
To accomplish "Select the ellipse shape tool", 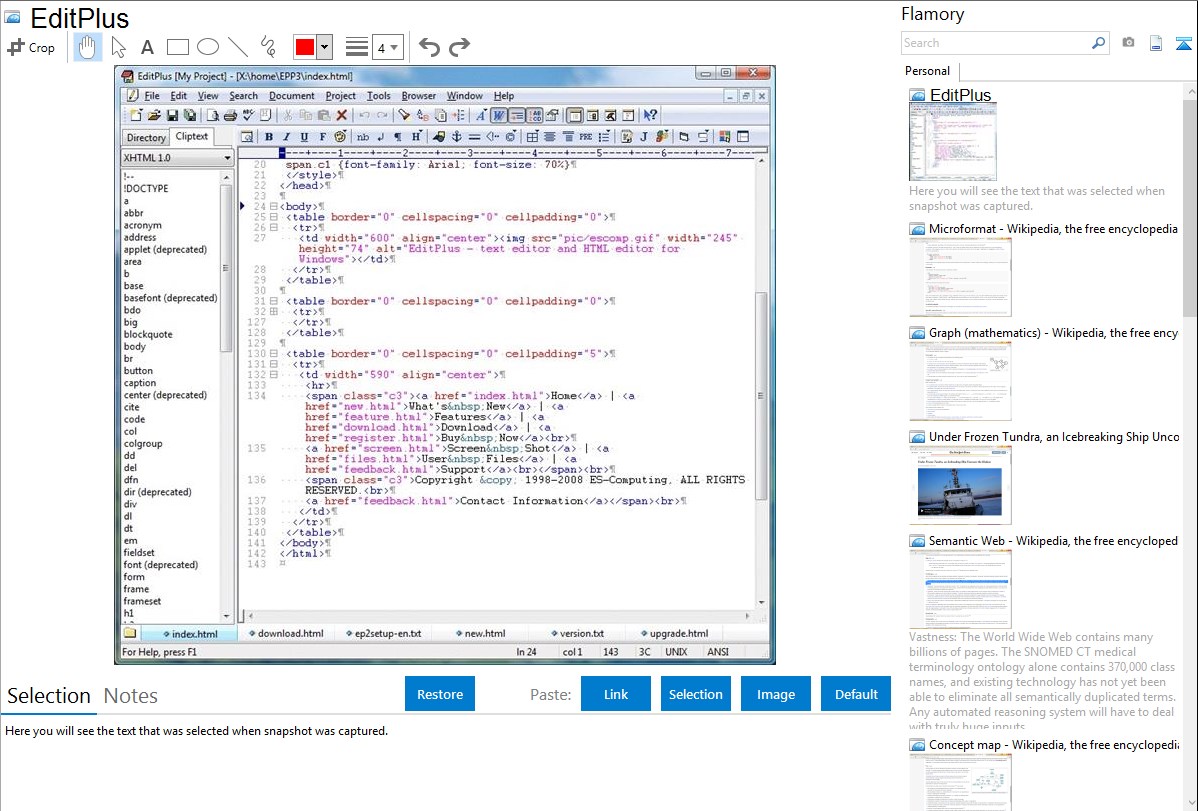I will pyautogui.click(x=208, y=47).
